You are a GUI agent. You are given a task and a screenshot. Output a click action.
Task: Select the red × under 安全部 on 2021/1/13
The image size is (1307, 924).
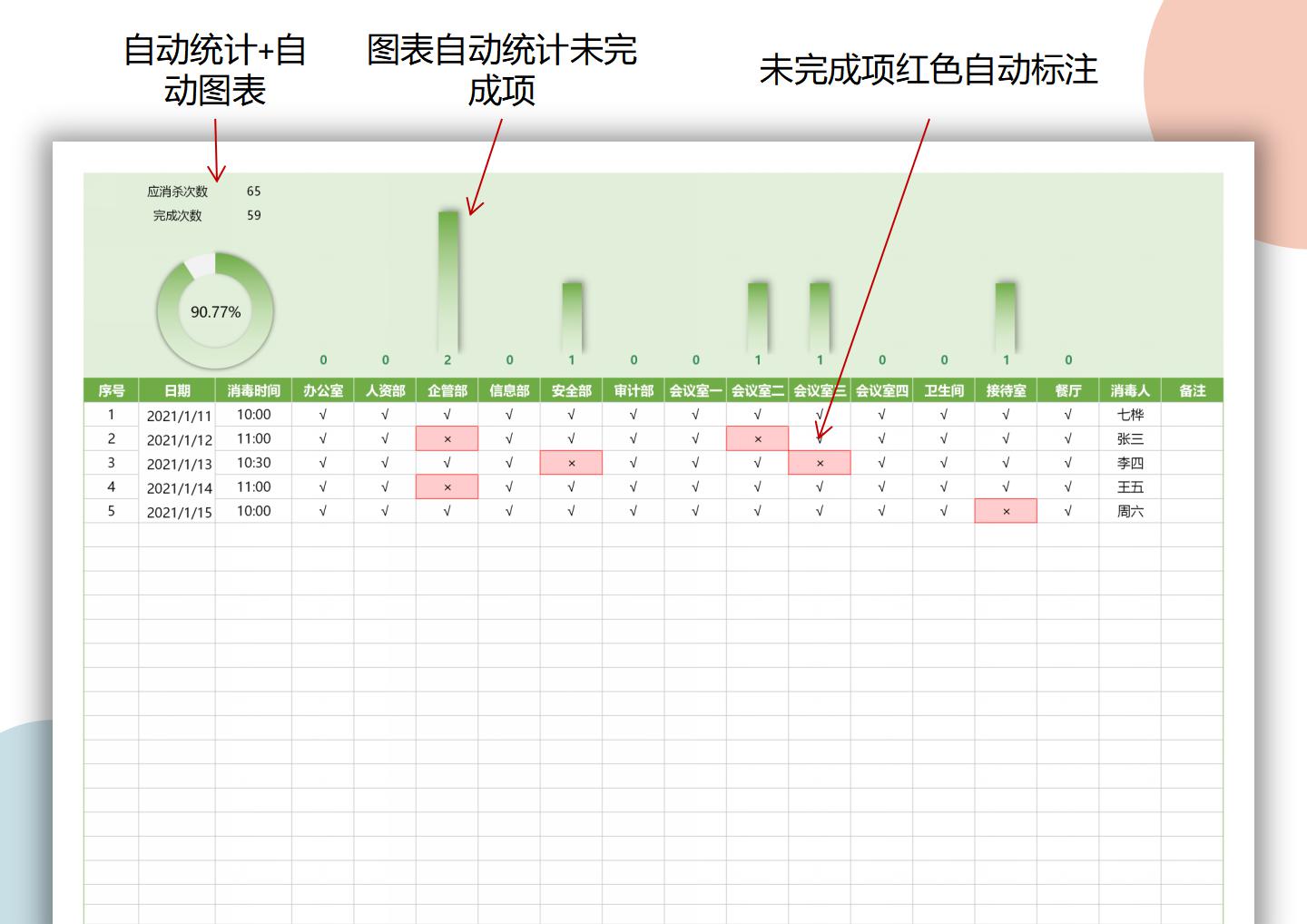(x=571, y=463)
